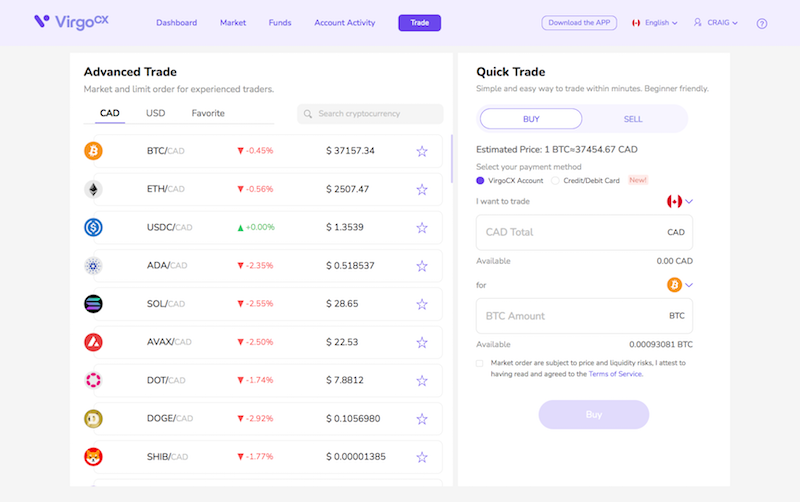Click the USDC coin icon
Viewport: 800px width, 502px height.
93,228
